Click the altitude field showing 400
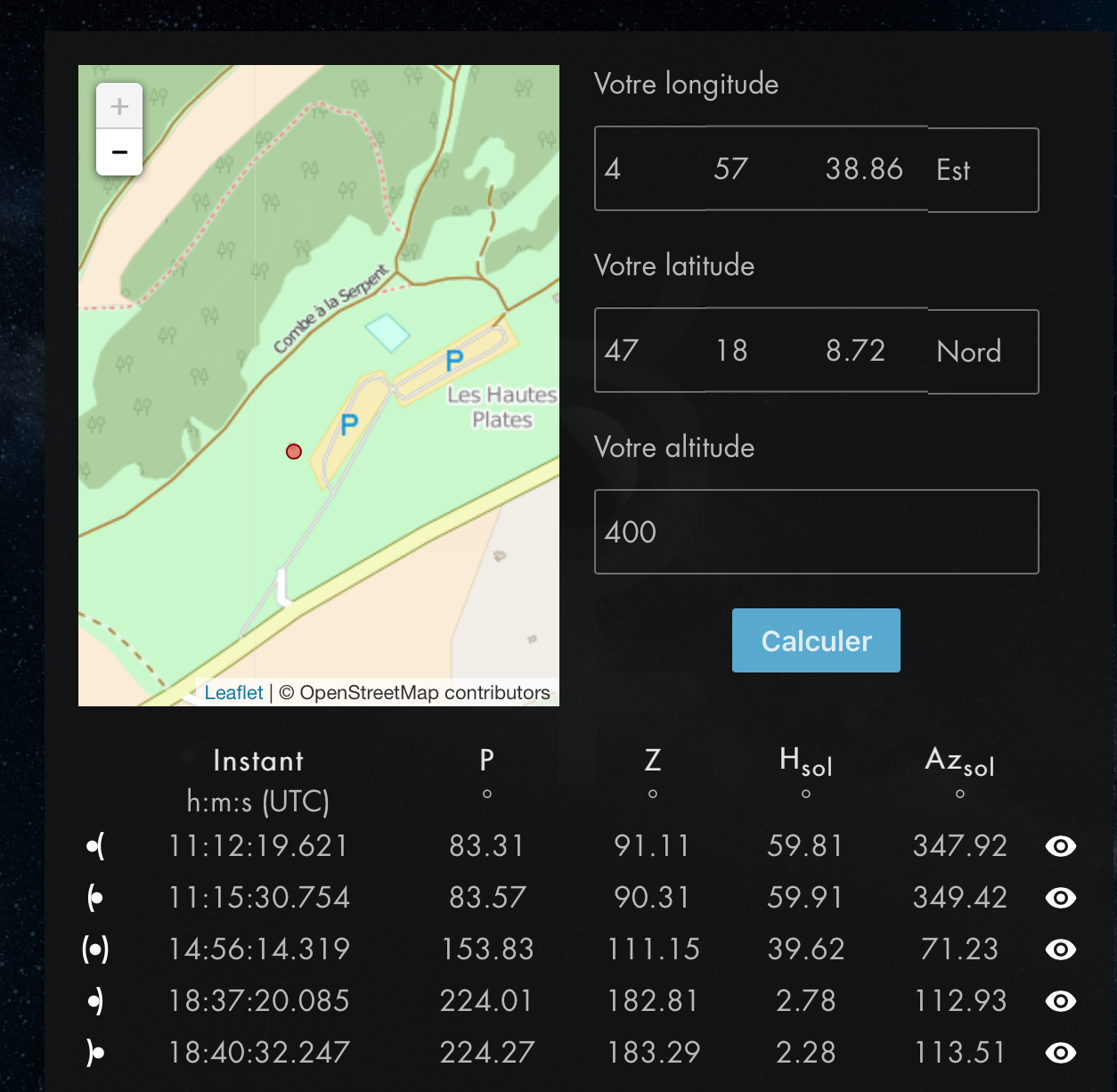The height and width of the screenshot is (1092, 1117). point(816,532)
